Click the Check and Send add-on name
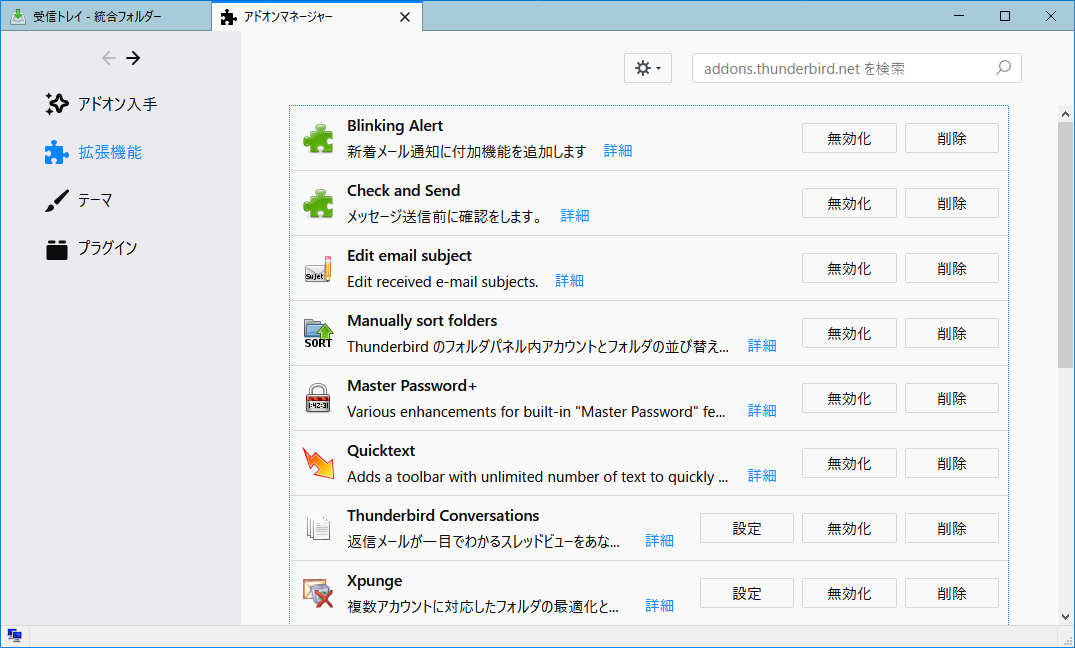The width and height of the screenshot is (1075, 648). pos(404,191)
